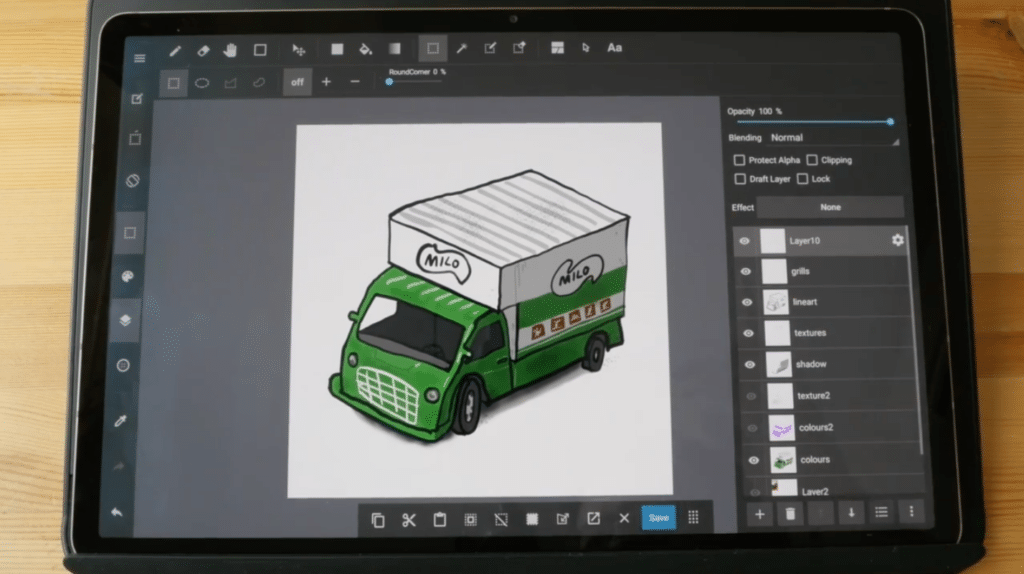Viewport: 1024px width, 574px height.
Task: Toggle the off selection mode button
Action: coord(297,82)
